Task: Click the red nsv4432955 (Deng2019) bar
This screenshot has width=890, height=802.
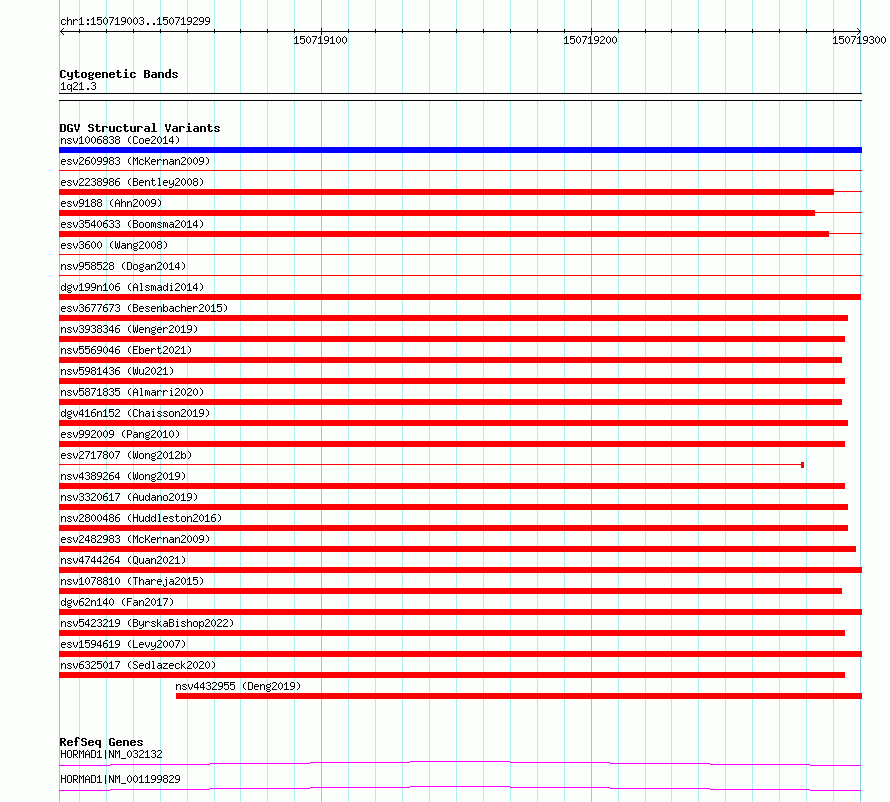Action: pyautogui.click(x=519, y=696)
